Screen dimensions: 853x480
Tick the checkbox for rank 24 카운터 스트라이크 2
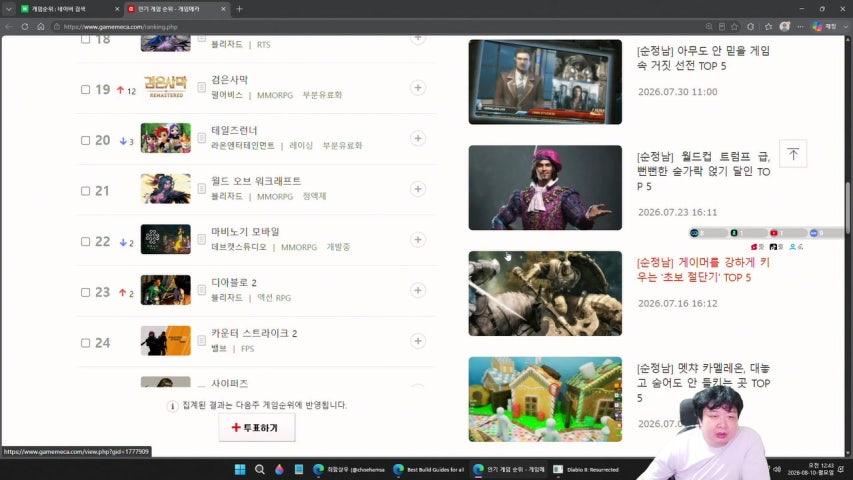pos(85,343)
